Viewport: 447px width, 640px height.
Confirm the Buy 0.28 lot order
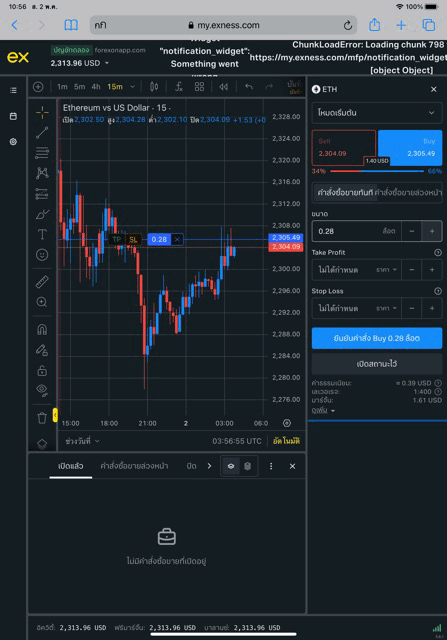pos(377,338)
